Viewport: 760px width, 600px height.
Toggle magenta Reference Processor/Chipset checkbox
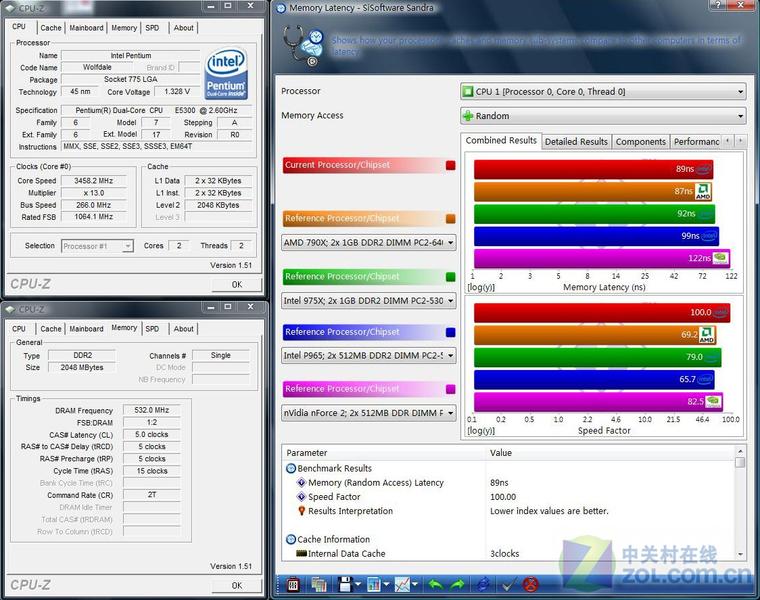coord(450,389)
